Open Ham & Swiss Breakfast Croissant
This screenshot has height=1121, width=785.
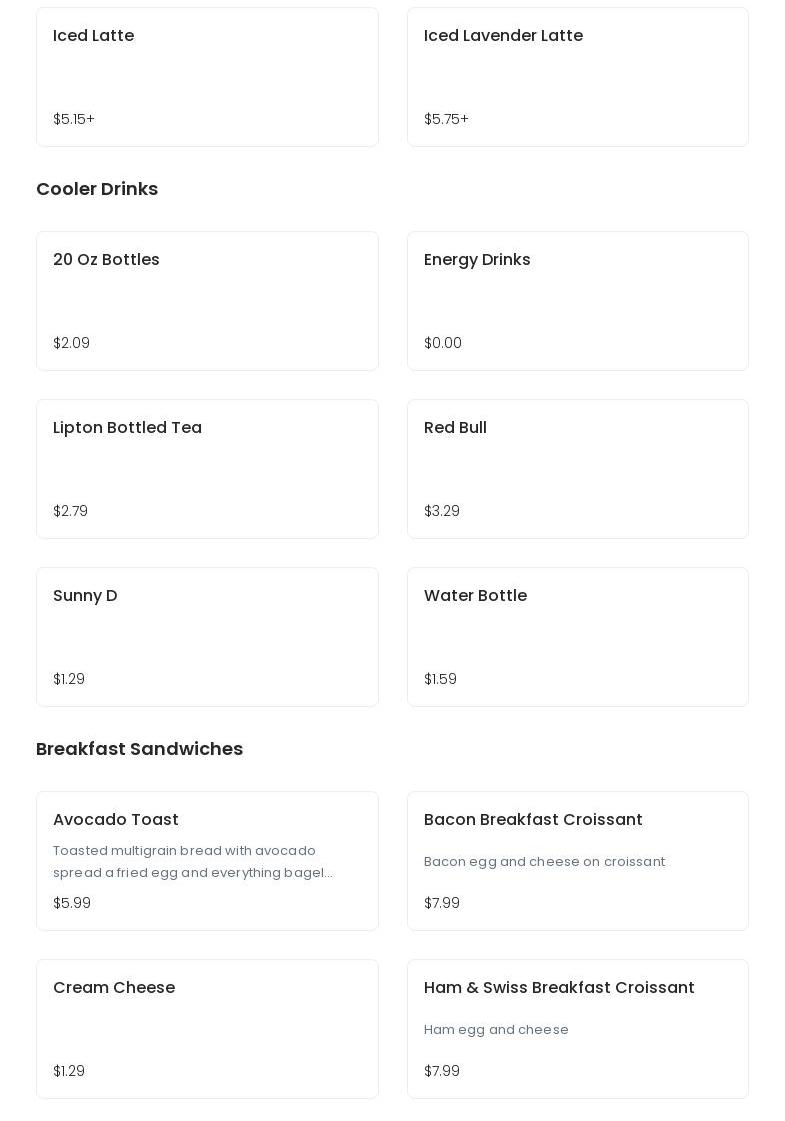click(578, 1029)
